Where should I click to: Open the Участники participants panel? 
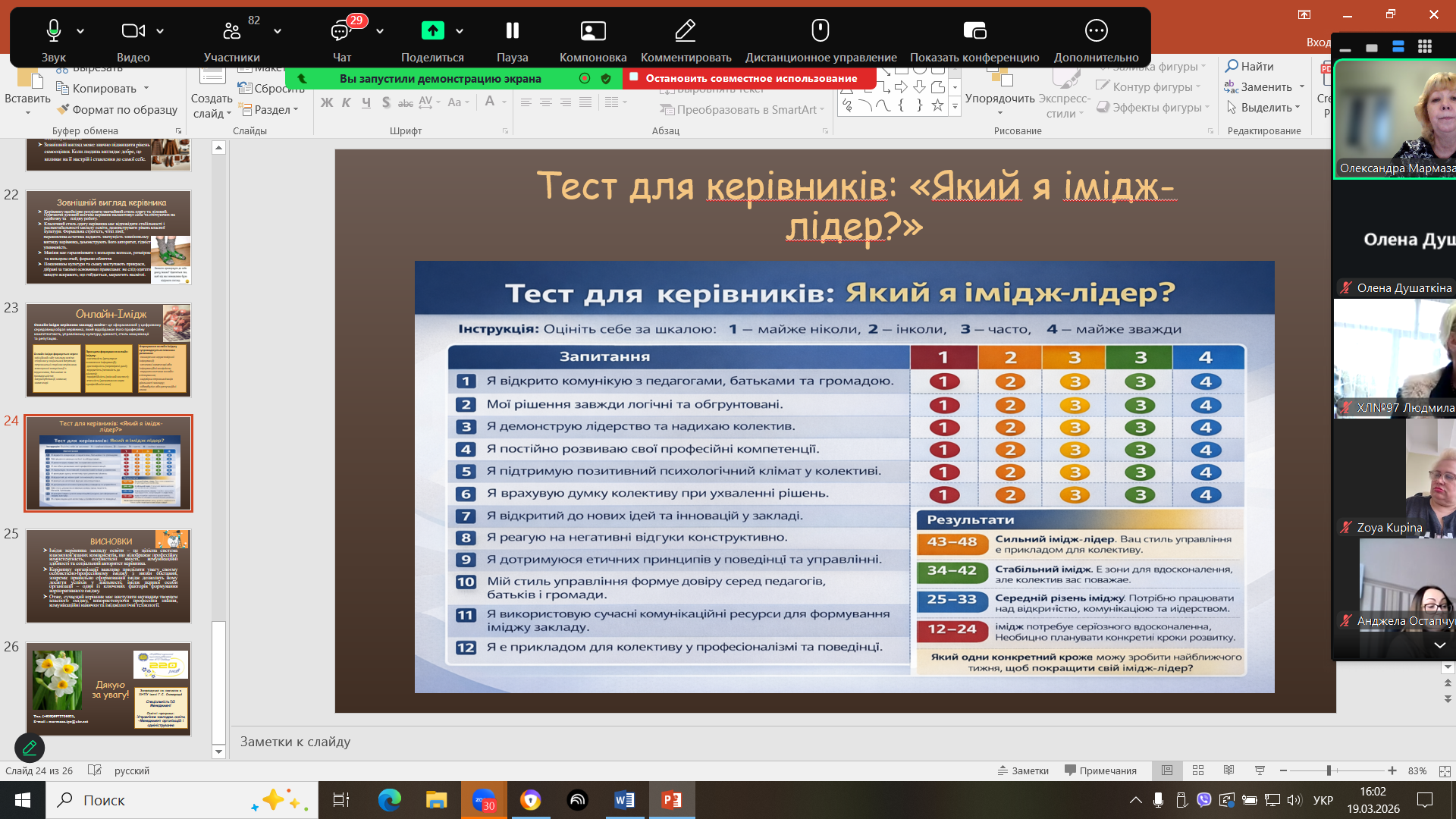231,31
